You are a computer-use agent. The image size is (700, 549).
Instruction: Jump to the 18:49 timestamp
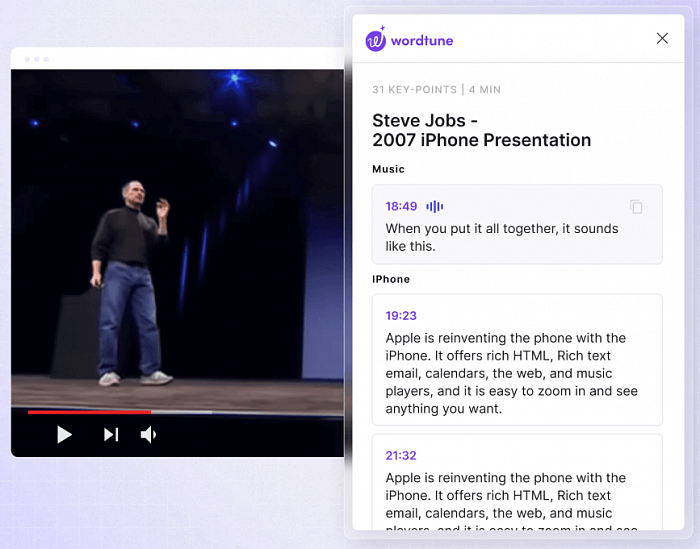(x=401, y=206)
